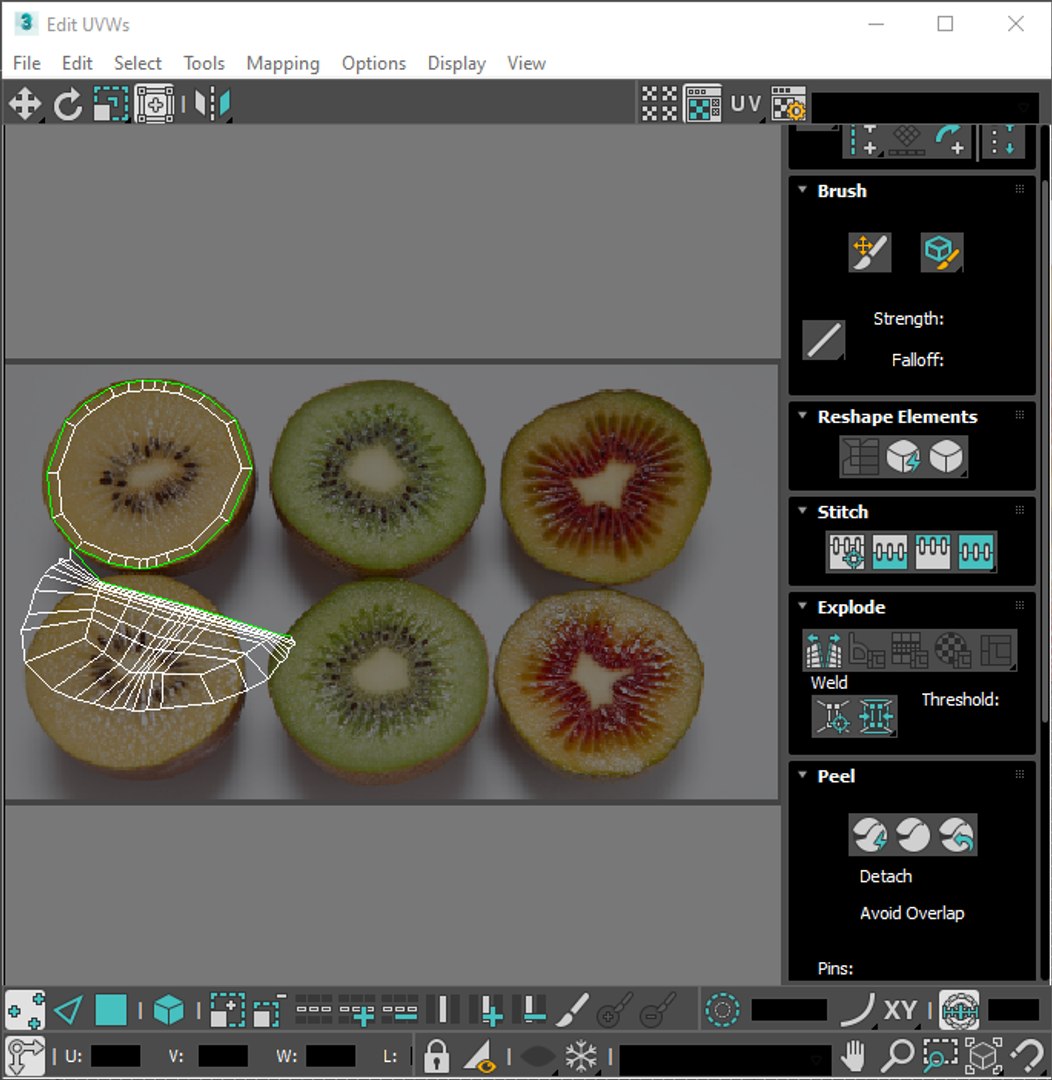The width and height of the screenshot is (1052, 1080).
Task: Click Weld Selected Subobjects icon
Action: (876, 717)
